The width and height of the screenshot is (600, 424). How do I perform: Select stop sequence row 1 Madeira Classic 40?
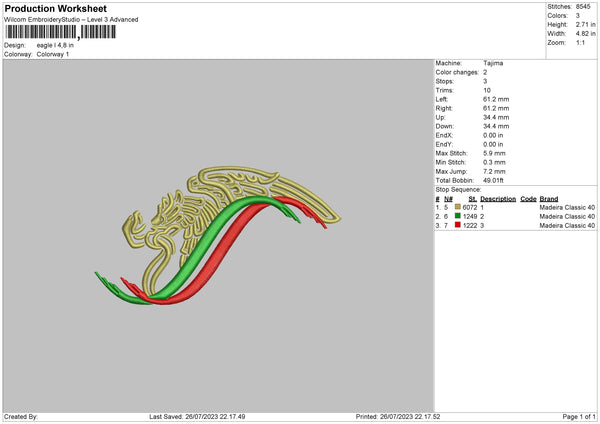point(567,207)
